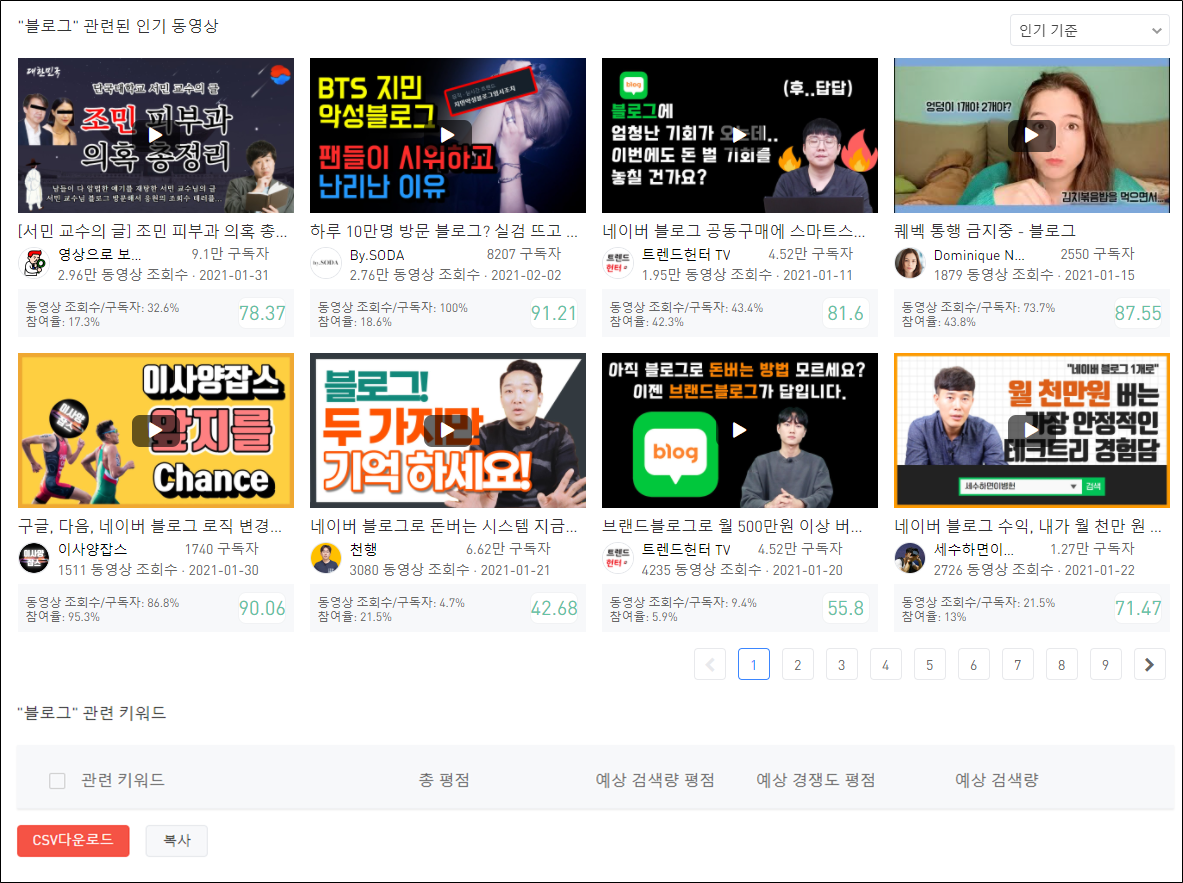Play the 네이버 블로그 공동구매 video thumbnail
This screenshot has height=883, width=1183.
(739, 135)
